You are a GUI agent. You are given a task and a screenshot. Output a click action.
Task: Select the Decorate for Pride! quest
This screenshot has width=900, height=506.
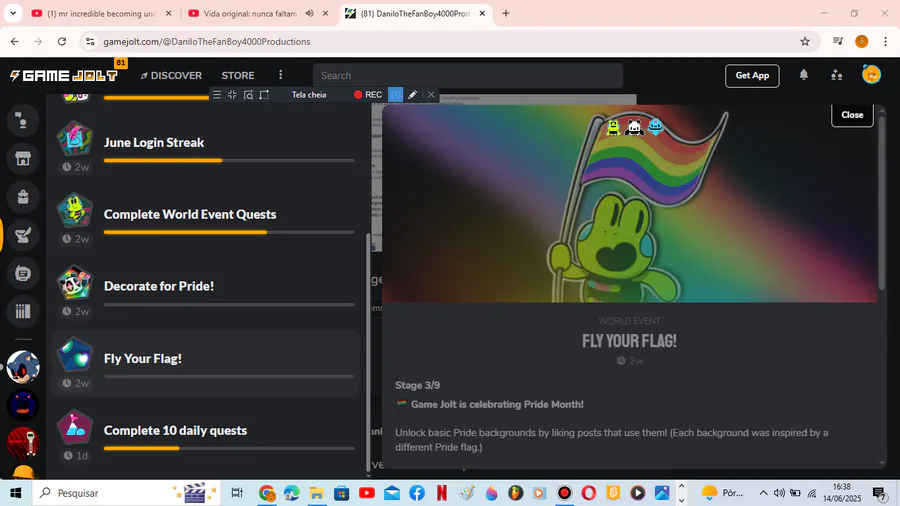click(x=205, y=291)
